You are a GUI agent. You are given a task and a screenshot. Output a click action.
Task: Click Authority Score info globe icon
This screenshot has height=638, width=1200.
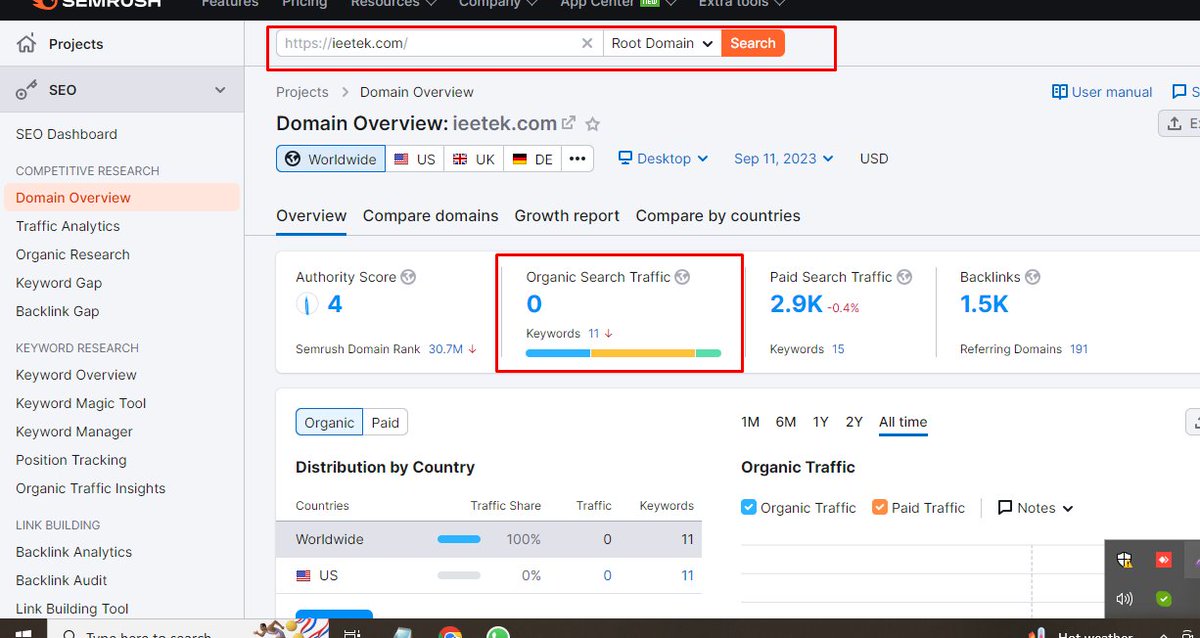[x=408, y=277]
